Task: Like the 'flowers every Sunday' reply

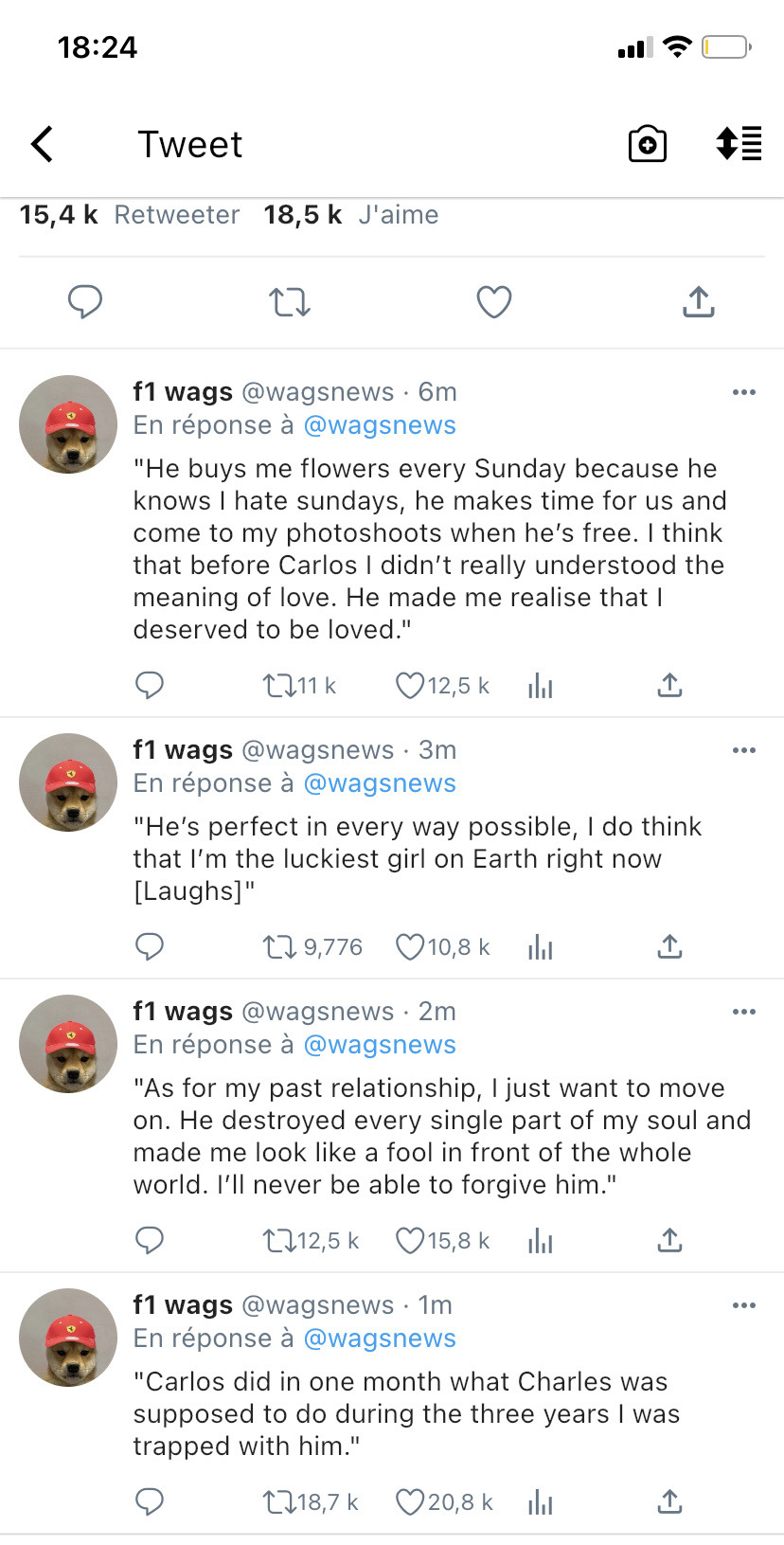Action: point(410,685)
